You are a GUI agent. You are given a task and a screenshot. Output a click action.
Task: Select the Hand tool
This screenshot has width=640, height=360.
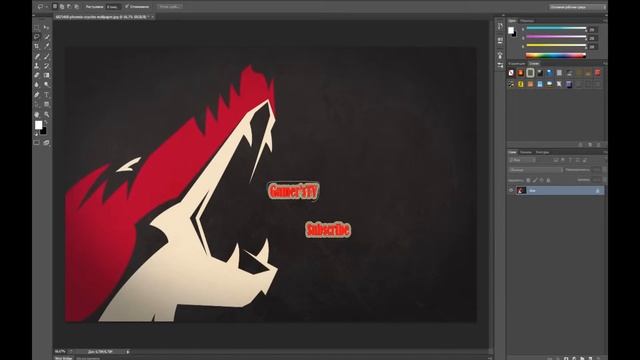point(37,115)
